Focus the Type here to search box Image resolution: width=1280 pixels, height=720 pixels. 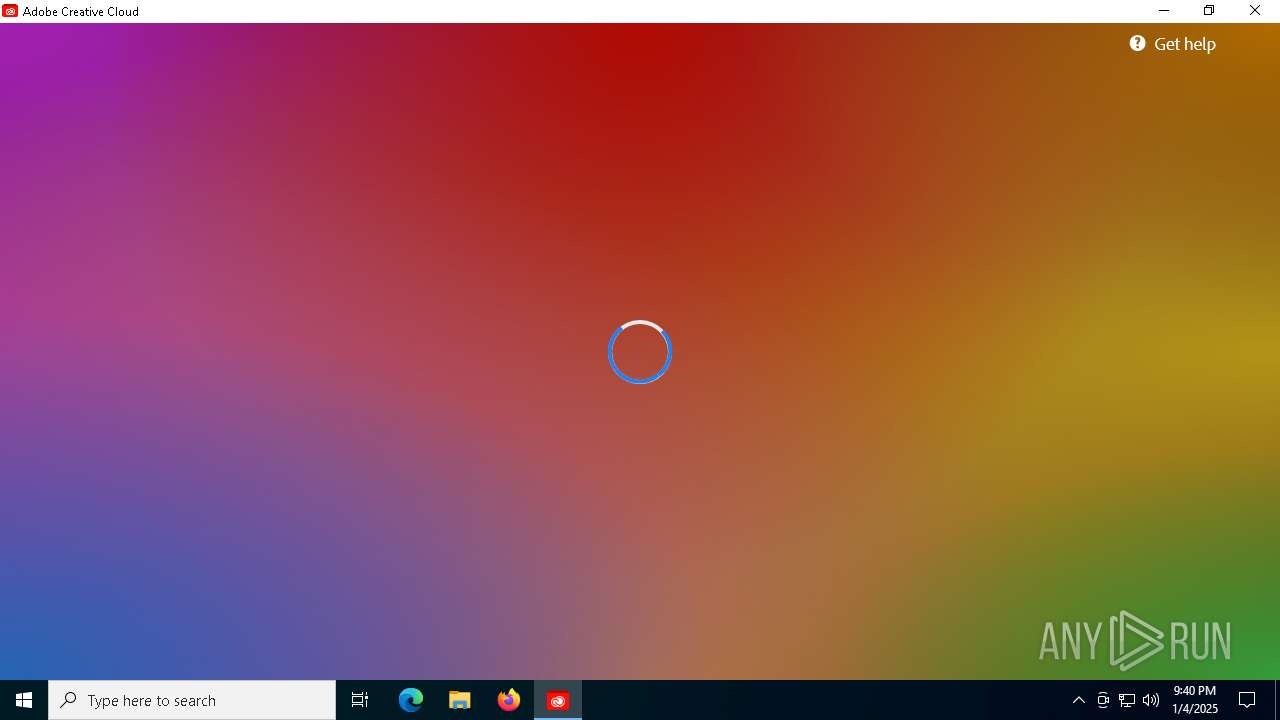192,700
